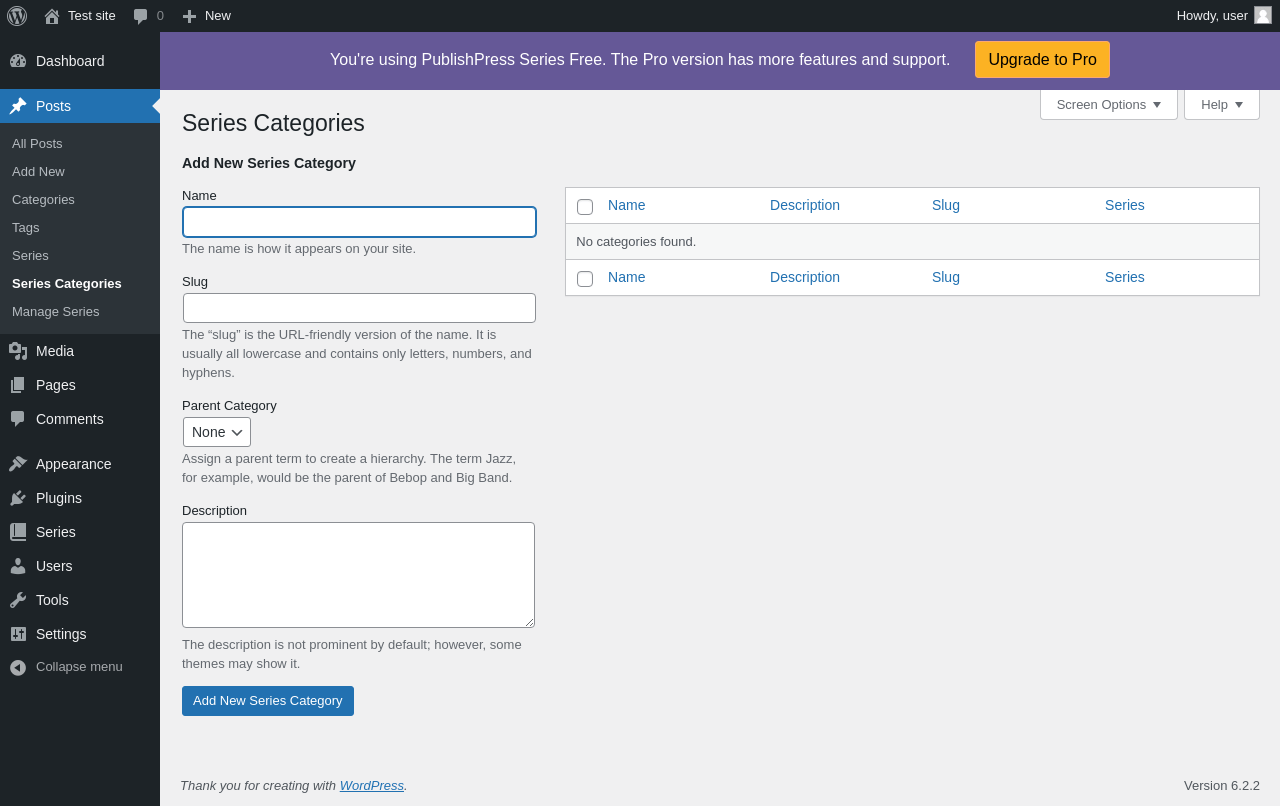Viewport: 1280px width, 806px height.
Task: Click the Media icon in sidebar
Action: pos(18,351)
